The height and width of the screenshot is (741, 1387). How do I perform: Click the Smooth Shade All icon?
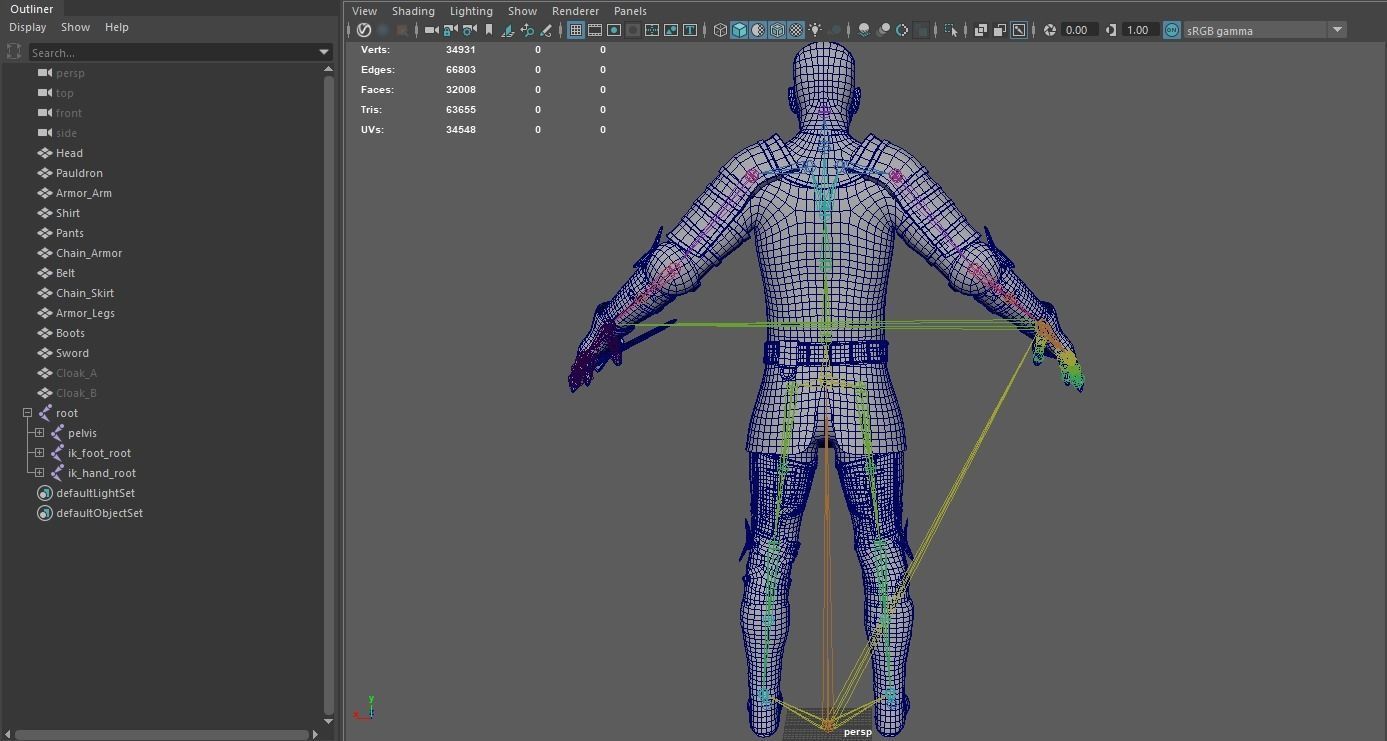click(739, 30)
